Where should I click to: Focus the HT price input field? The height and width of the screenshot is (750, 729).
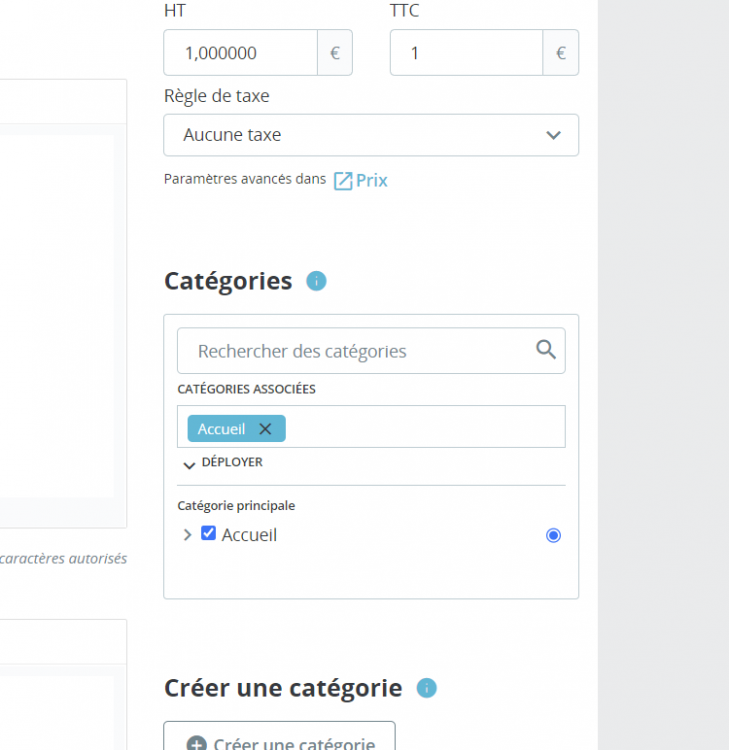click(240, 53)
